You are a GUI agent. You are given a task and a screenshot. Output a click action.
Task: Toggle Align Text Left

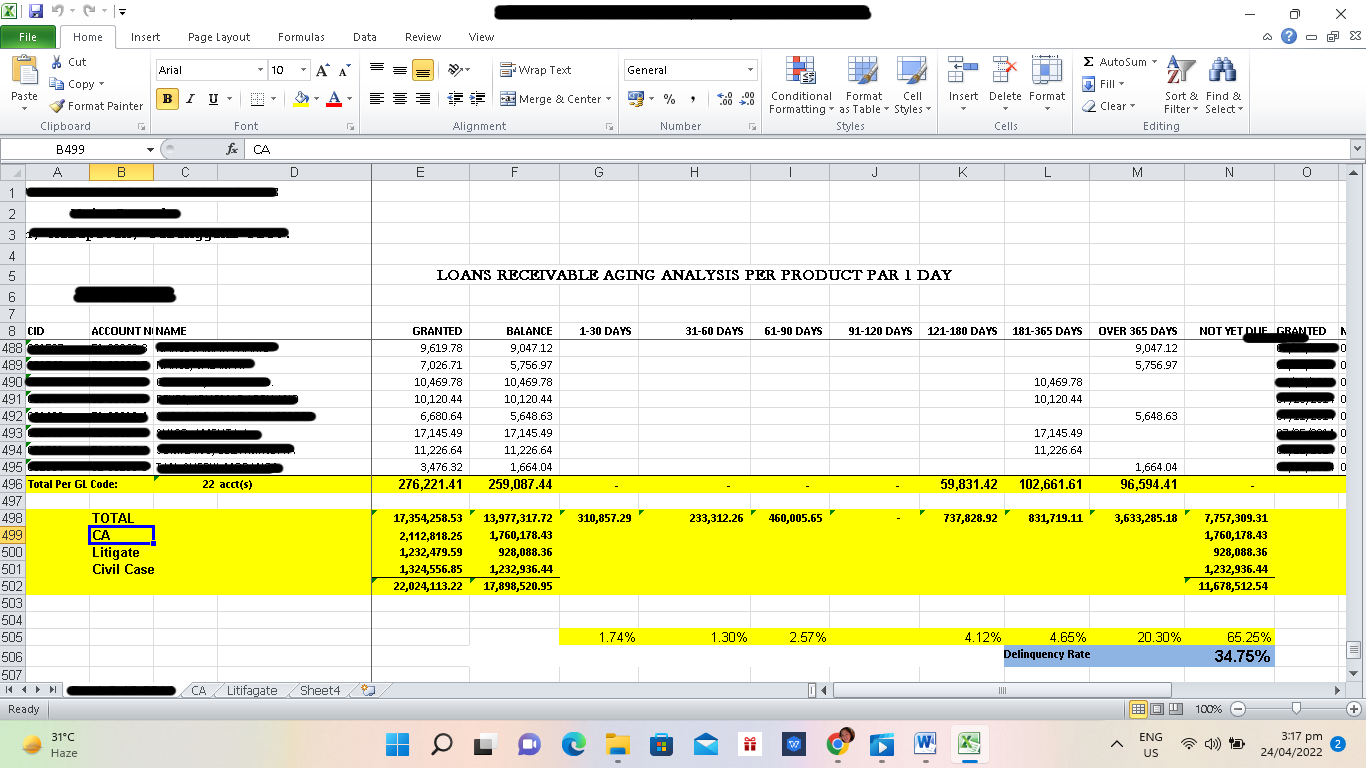pos(377,99)
